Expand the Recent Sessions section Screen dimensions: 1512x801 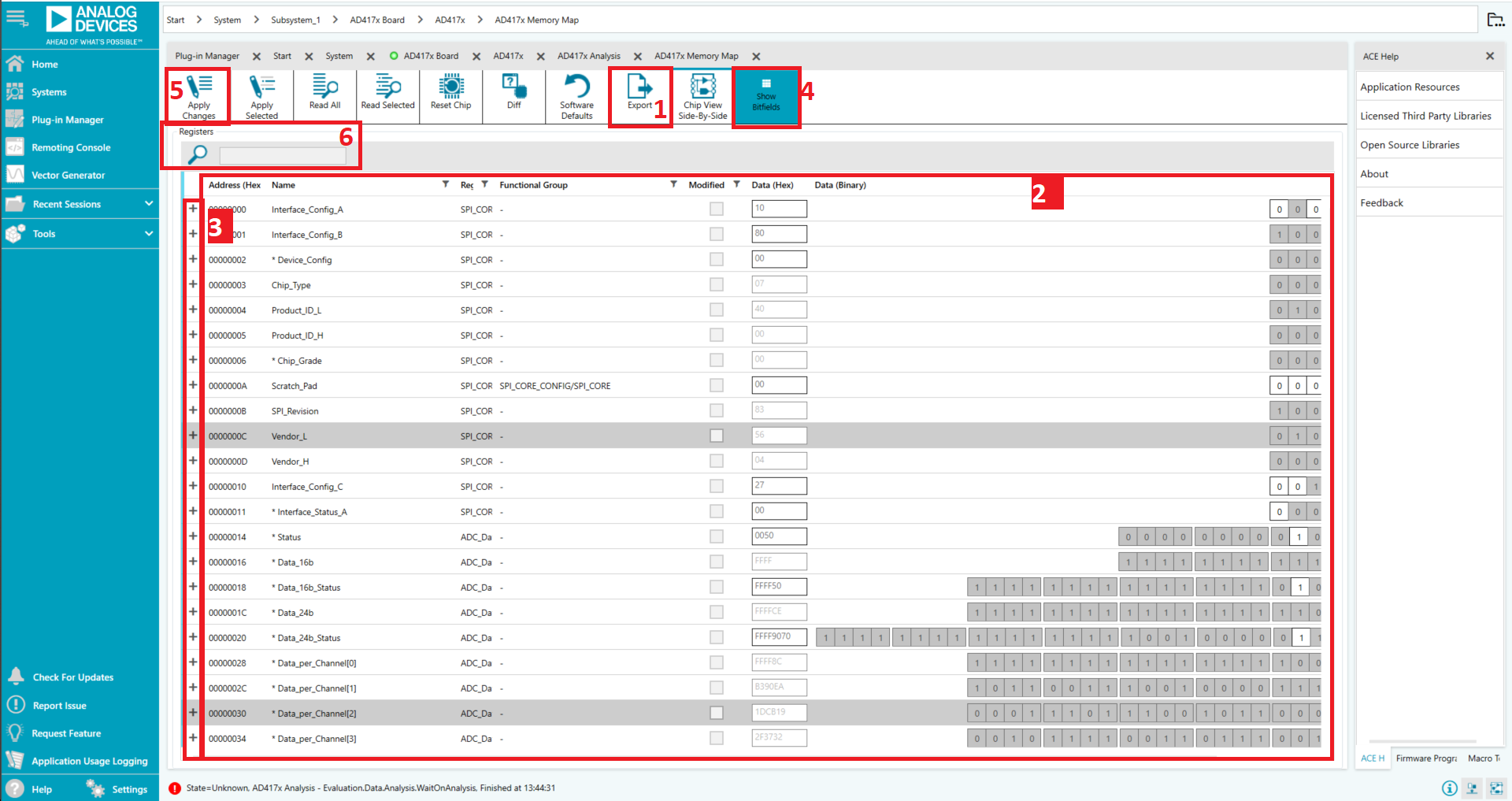(x=149, y=204)
